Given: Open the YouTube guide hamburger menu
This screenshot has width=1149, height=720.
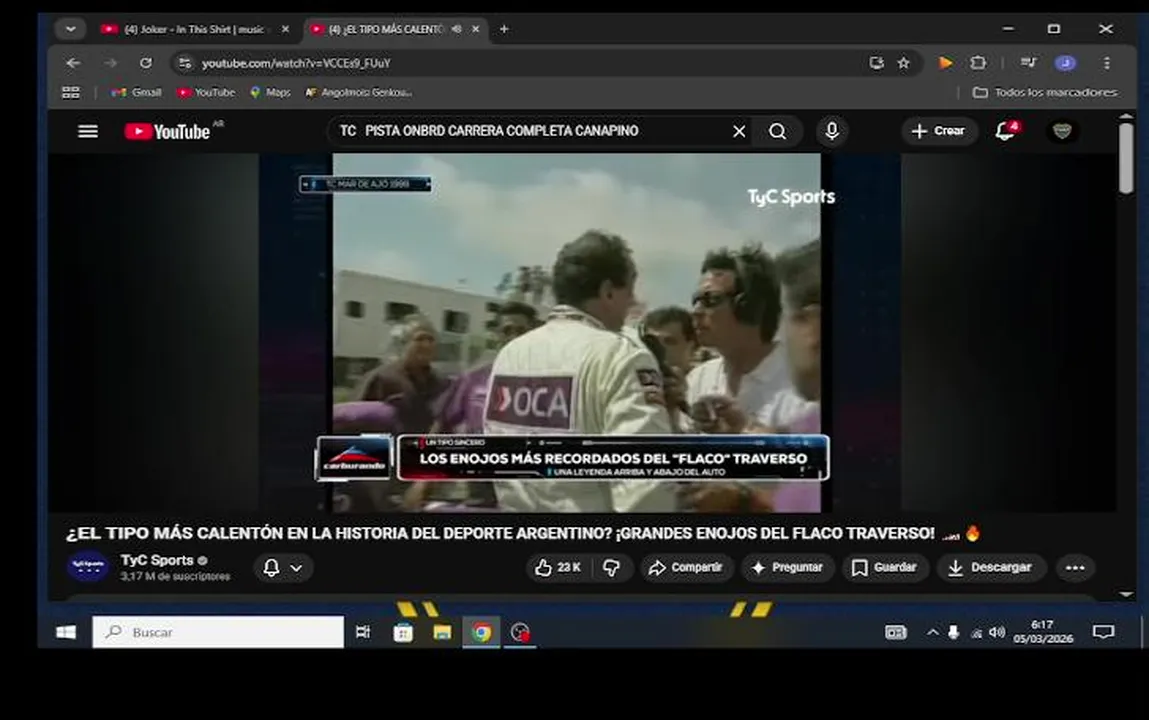Looking at the screenshot, I should tap(88, 131).
